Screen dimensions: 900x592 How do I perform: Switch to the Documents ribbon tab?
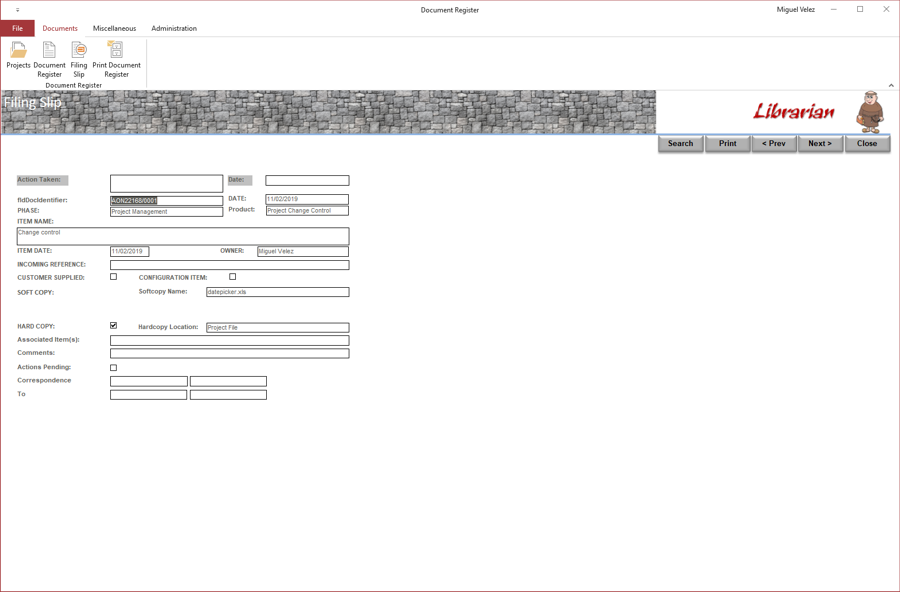point(60,28)
